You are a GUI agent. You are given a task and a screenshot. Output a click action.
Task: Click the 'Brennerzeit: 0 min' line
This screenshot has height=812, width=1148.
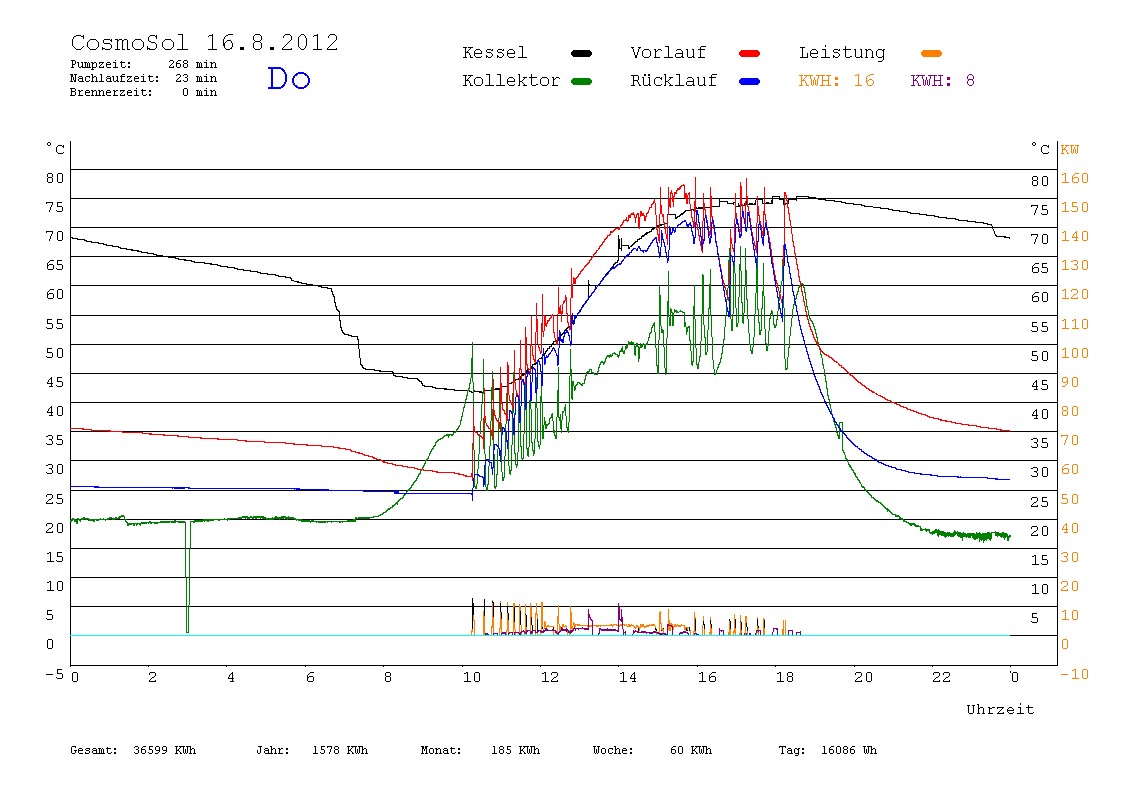click(144, 92)
